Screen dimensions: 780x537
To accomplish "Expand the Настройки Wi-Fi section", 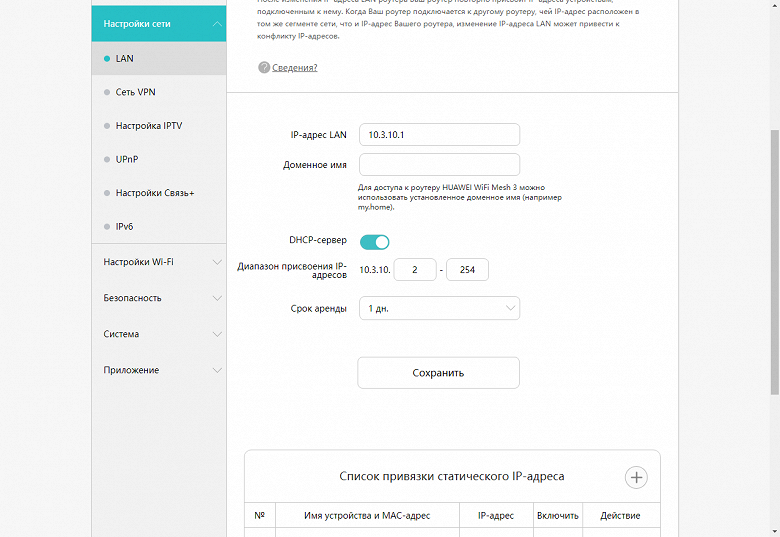I will click(x=158, y=262).
